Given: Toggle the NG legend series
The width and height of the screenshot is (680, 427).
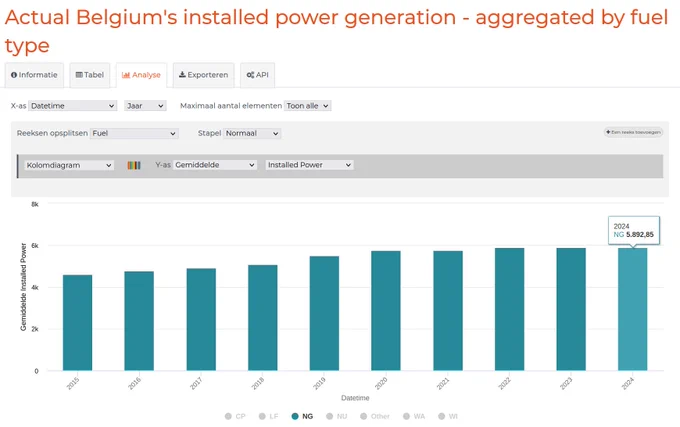Looking at the screenshot, I should (x=302, y=416).
